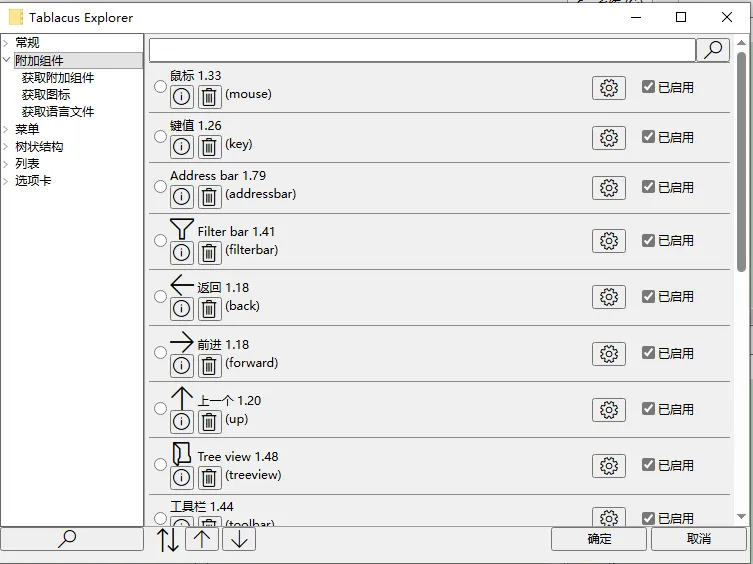Show info for the forward add-on
Viewport: 753px width, 564px height.
pyautogui.click(x=182, y=365)
